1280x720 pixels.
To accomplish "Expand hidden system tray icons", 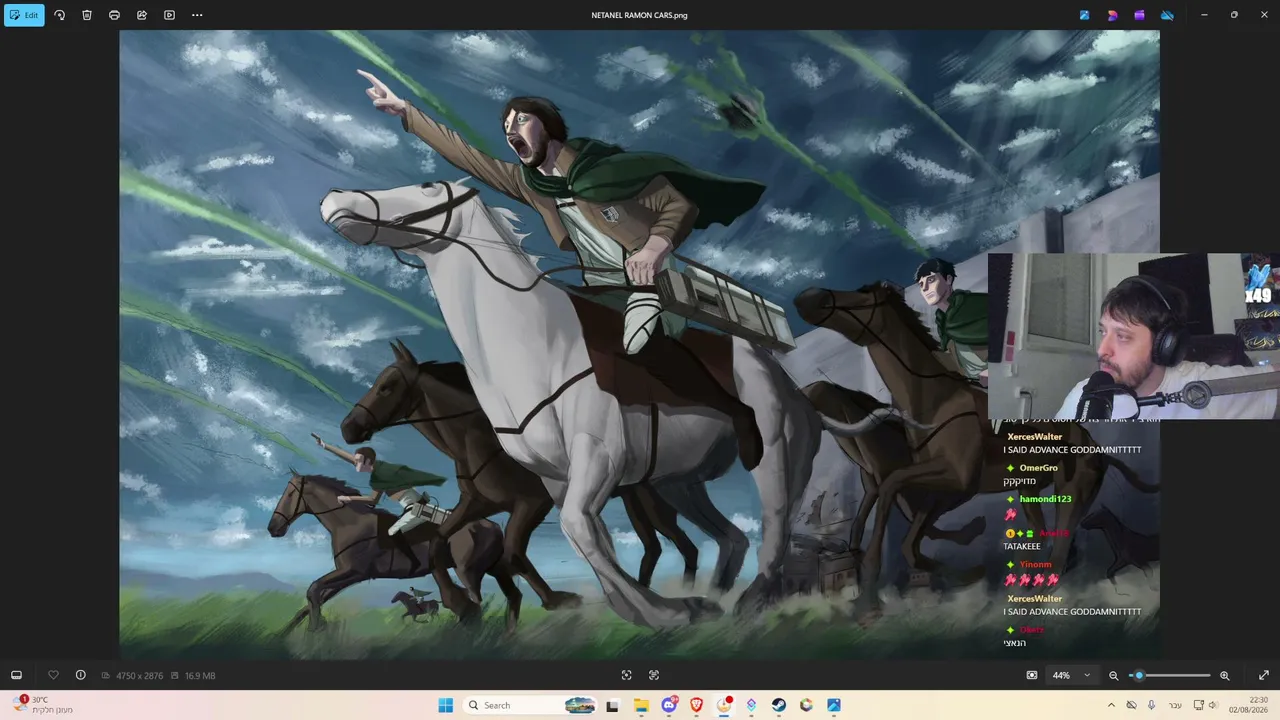I will (1110, 705).
